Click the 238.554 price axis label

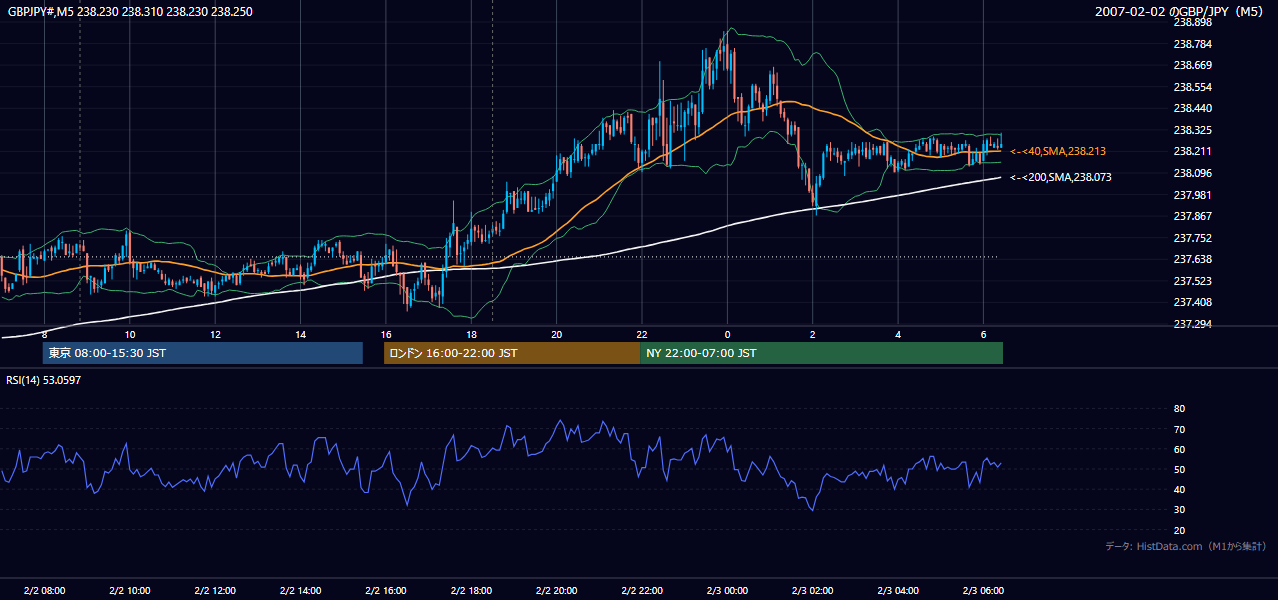click(1192, 87)
